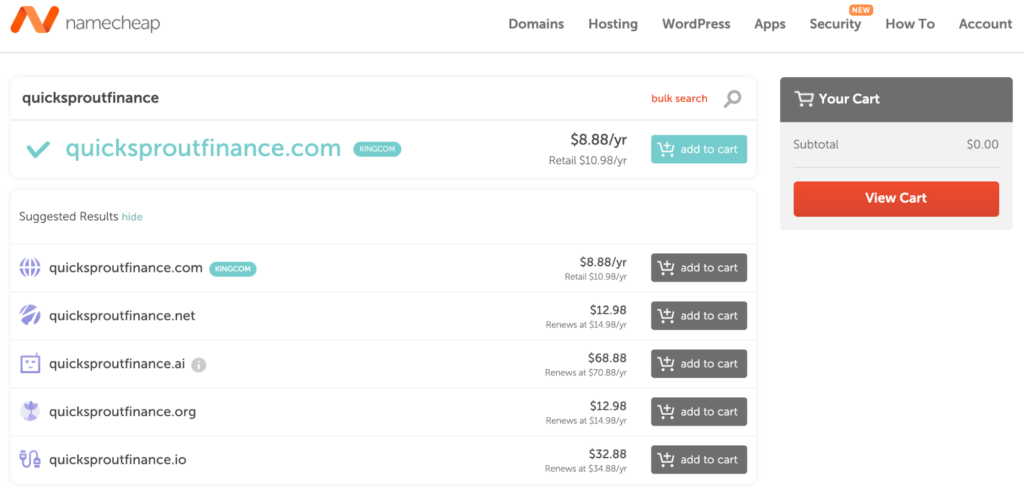1024x490 pixels.
Task: Click the bulk search link
Action: (679, 99)
